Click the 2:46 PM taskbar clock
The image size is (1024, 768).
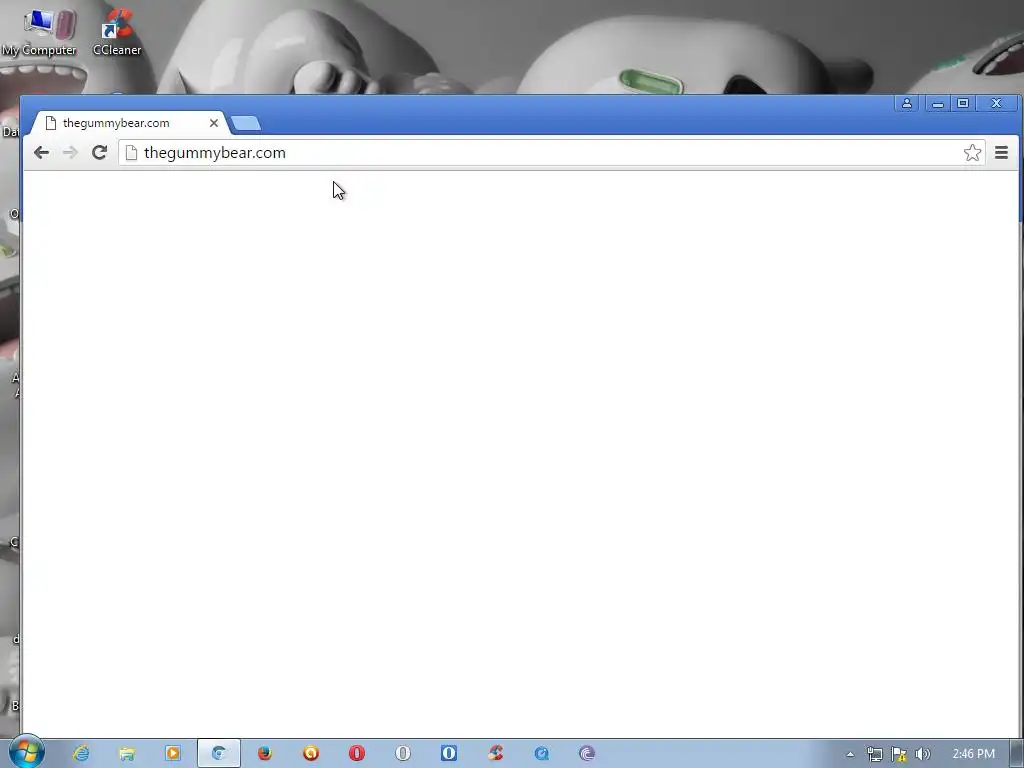(x=974, y=754)
